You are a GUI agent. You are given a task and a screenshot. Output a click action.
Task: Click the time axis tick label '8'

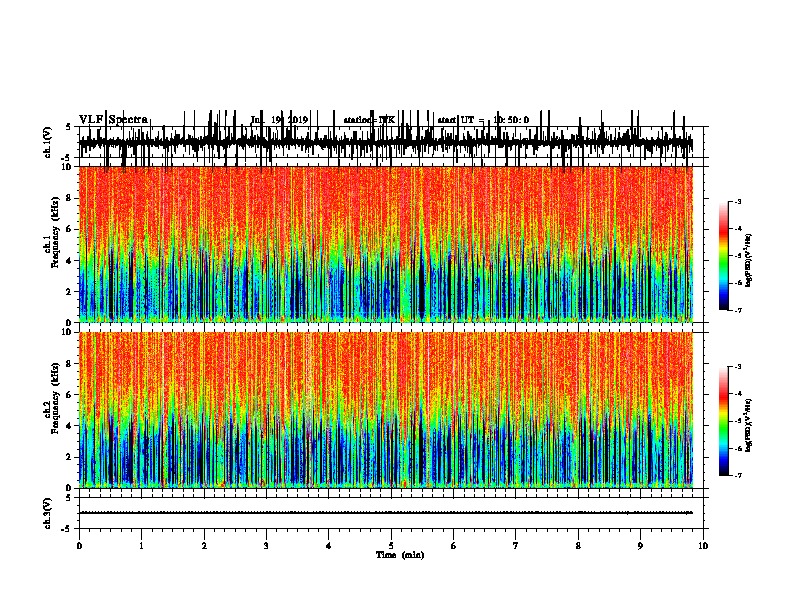[578, 546]
